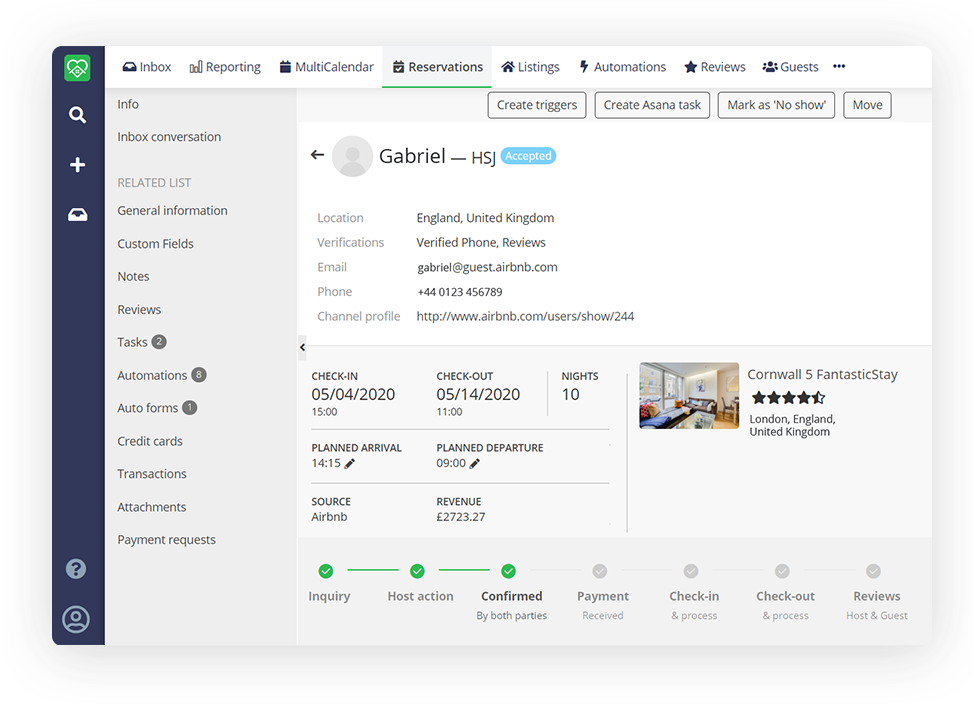Open the Guests tab
The width and height of the screenshot is (973, 704).
[791, 67]
